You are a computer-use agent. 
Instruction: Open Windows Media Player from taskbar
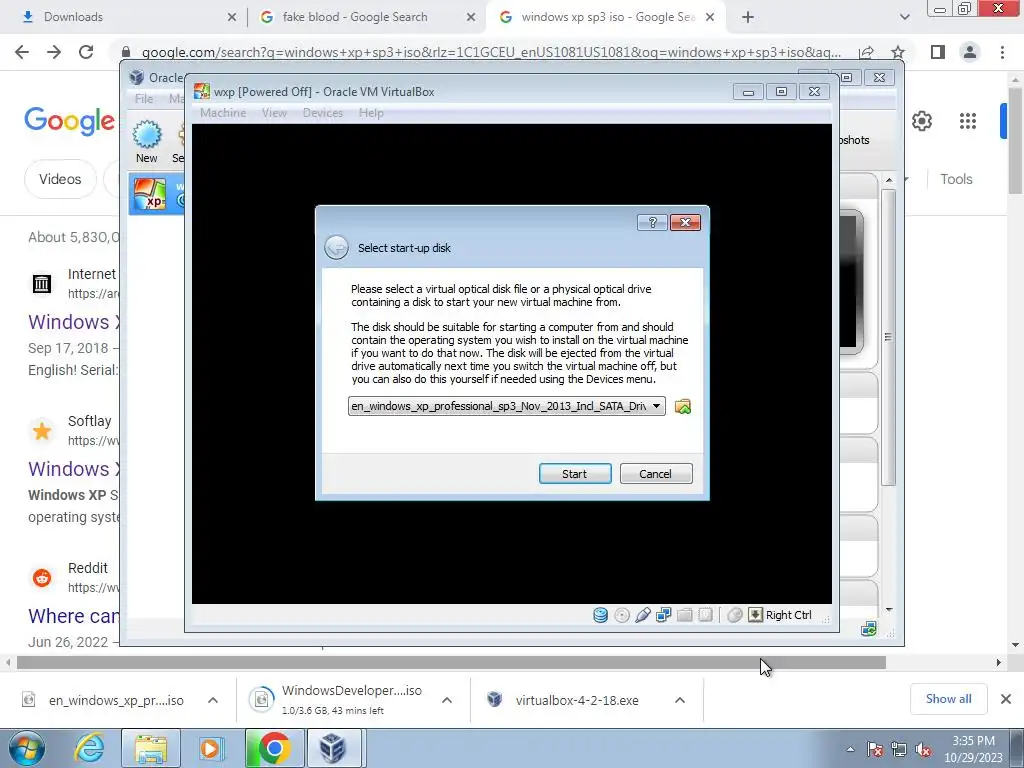(210, 748)
